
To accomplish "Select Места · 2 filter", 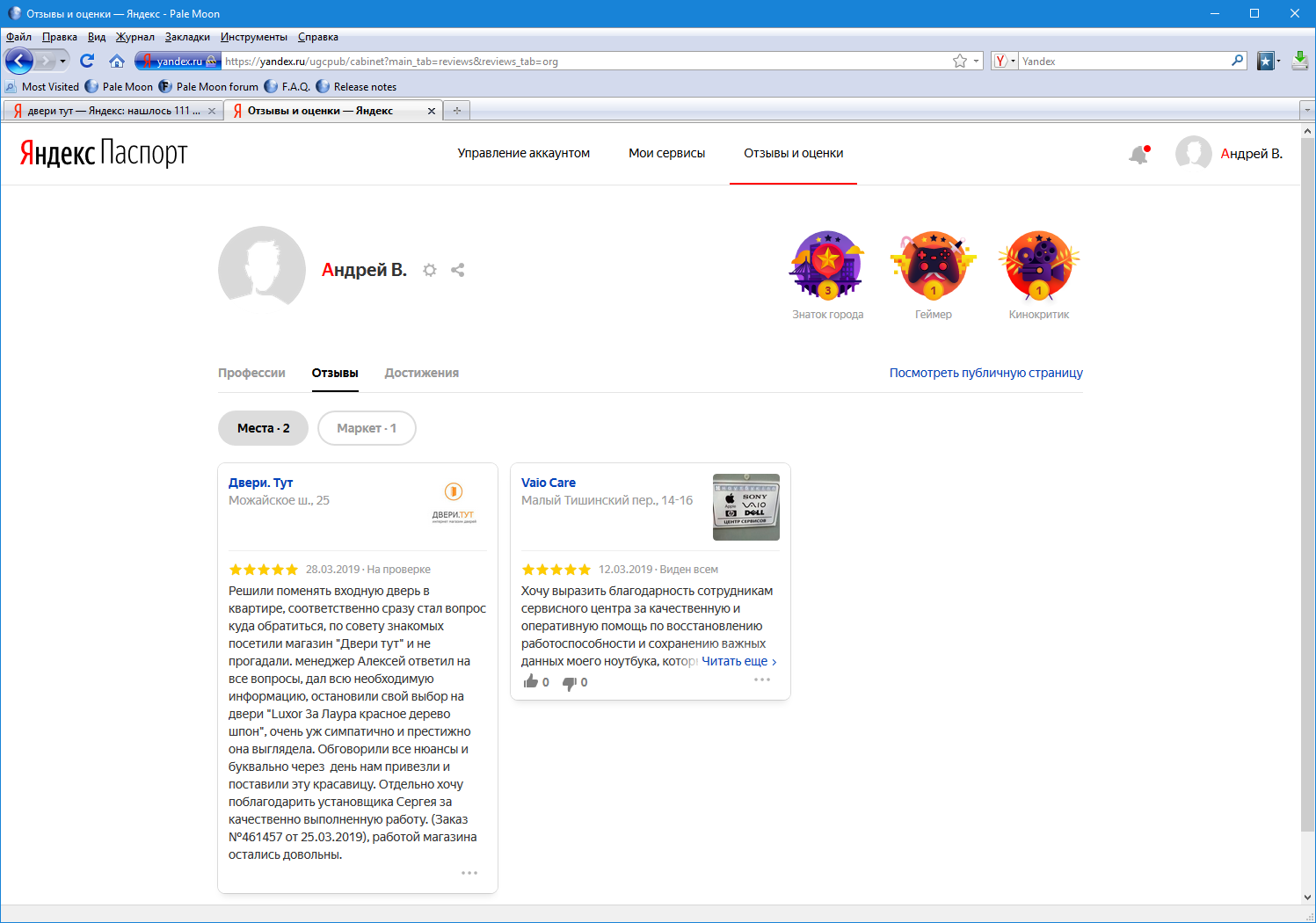I will [264, 428].
